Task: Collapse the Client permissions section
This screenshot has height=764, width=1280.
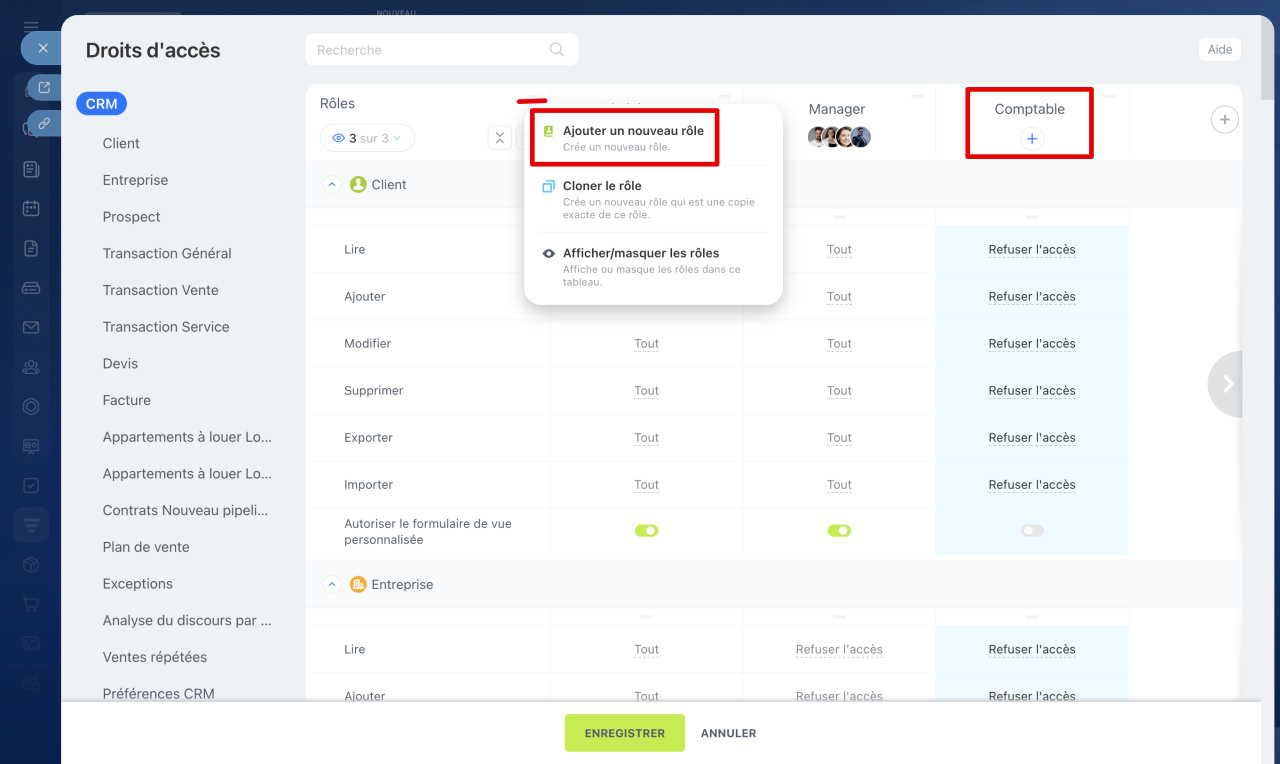Action: [332, 185]
